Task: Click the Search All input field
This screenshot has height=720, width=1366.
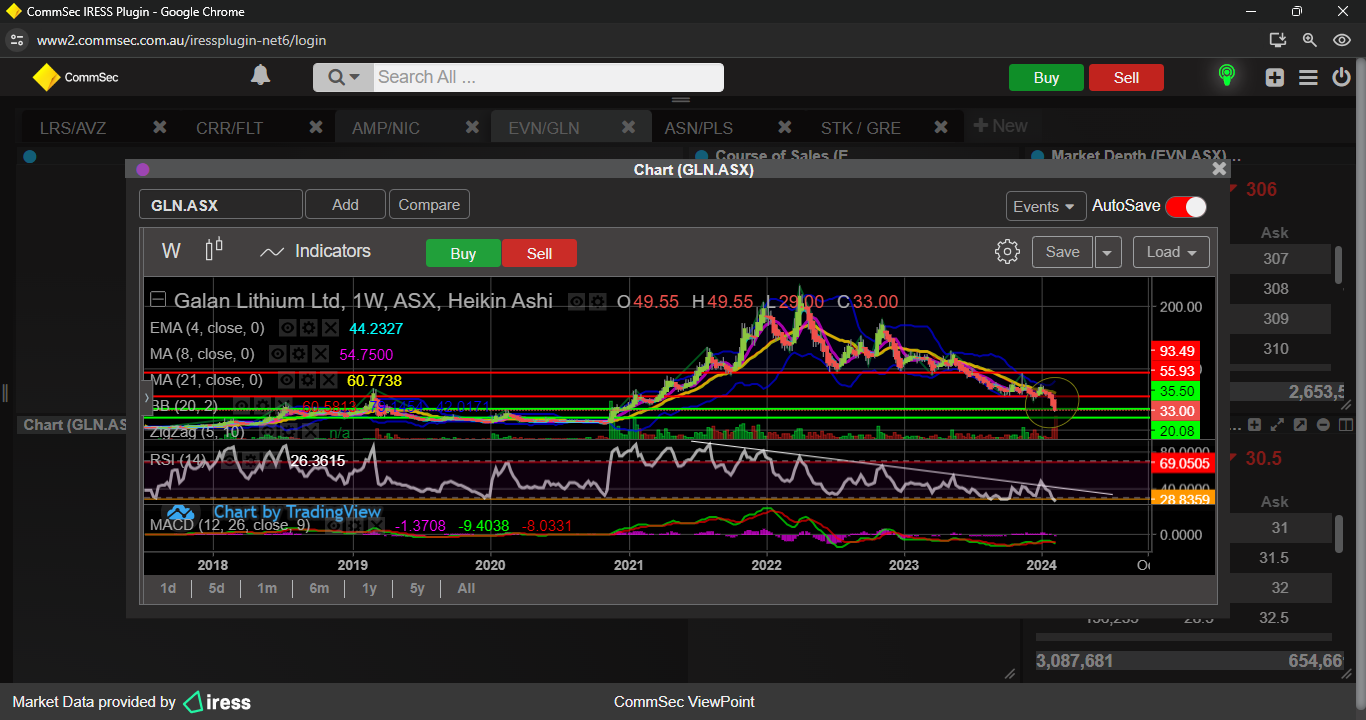Action: pyautogui.click(x=548, y=77)
